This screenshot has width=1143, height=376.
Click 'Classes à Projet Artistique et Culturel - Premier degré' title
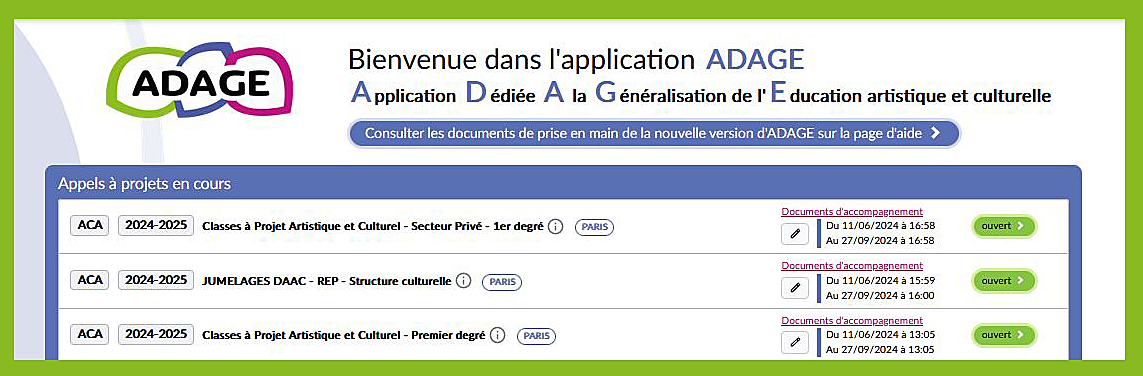343,336
